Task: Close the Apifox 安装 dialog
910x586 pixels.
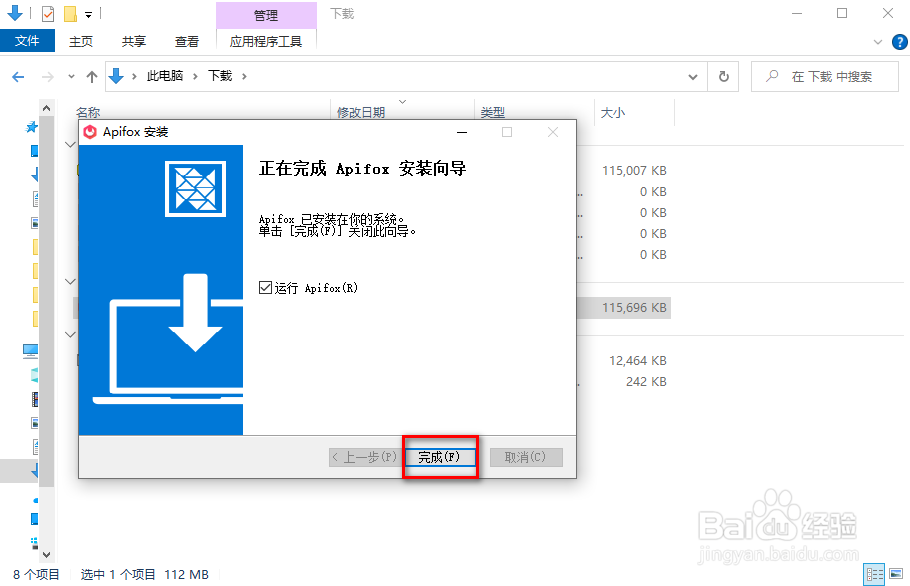Action: click(x=553, y=132)
